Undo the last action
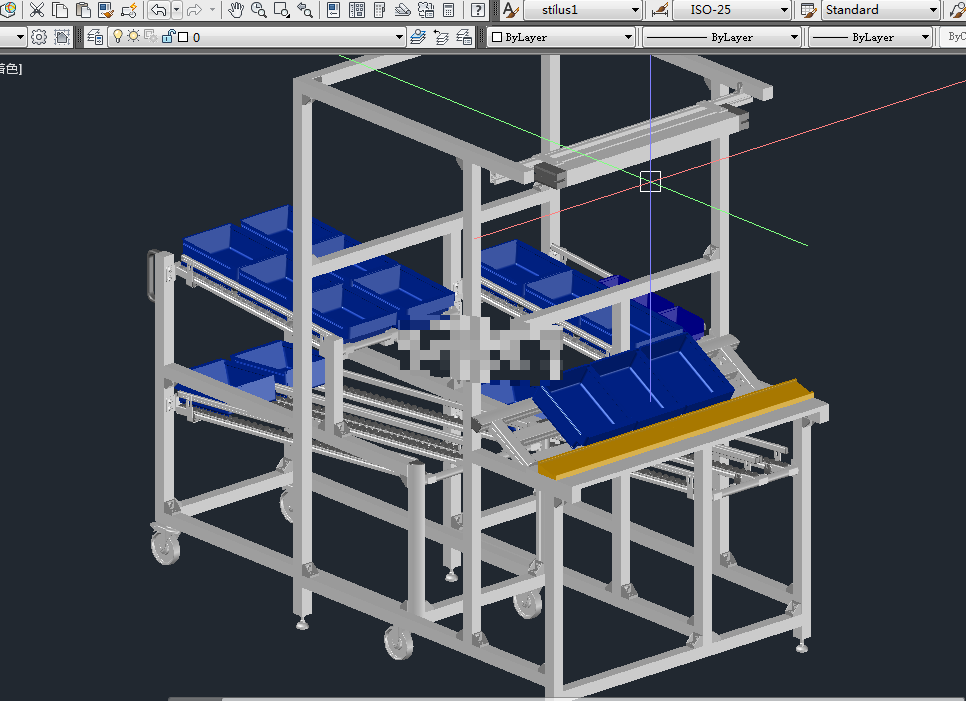Viewport: 966px width, 701px height. tap(158, 10)
